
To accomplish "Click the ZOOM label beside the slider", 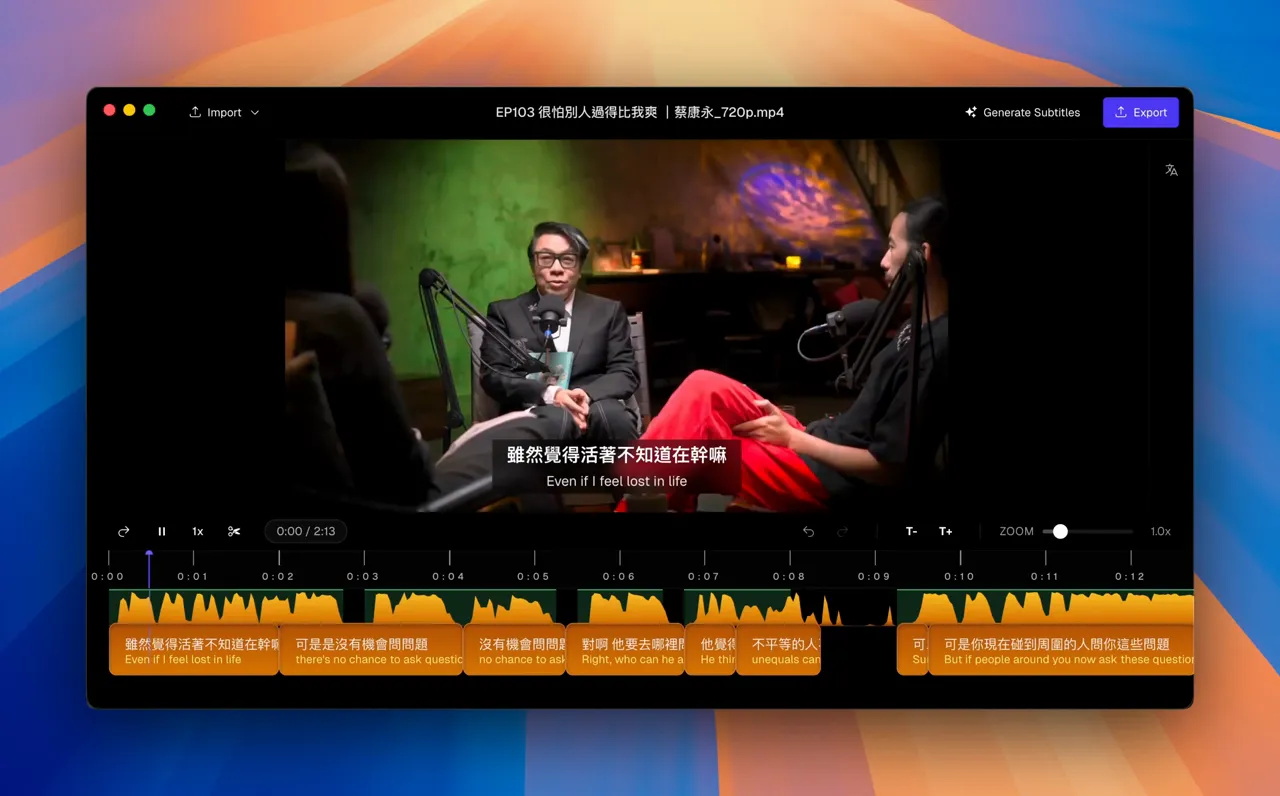I will (x=1016, y=531).
